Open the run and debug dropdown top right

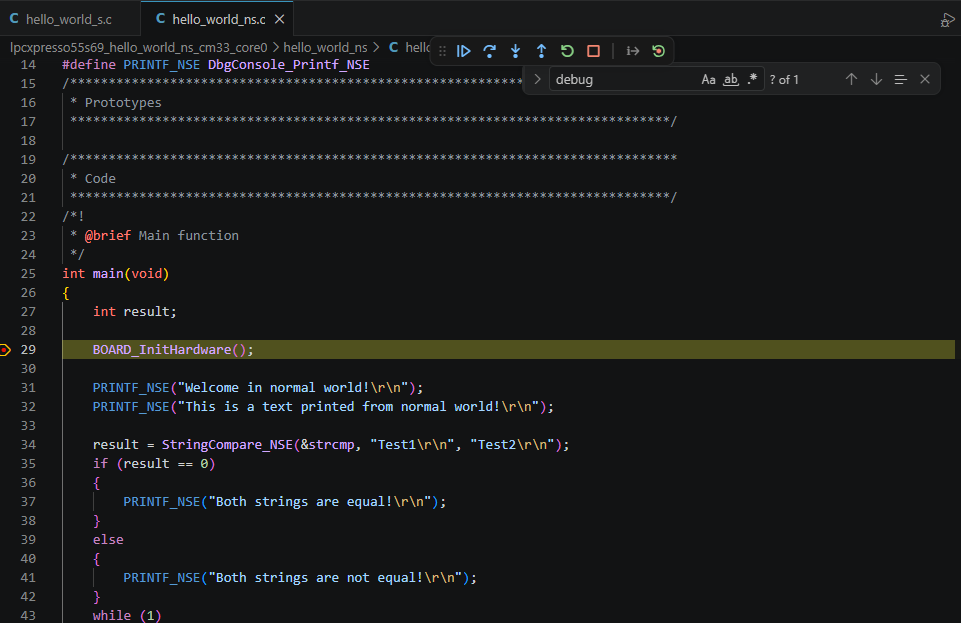point(946,19)
